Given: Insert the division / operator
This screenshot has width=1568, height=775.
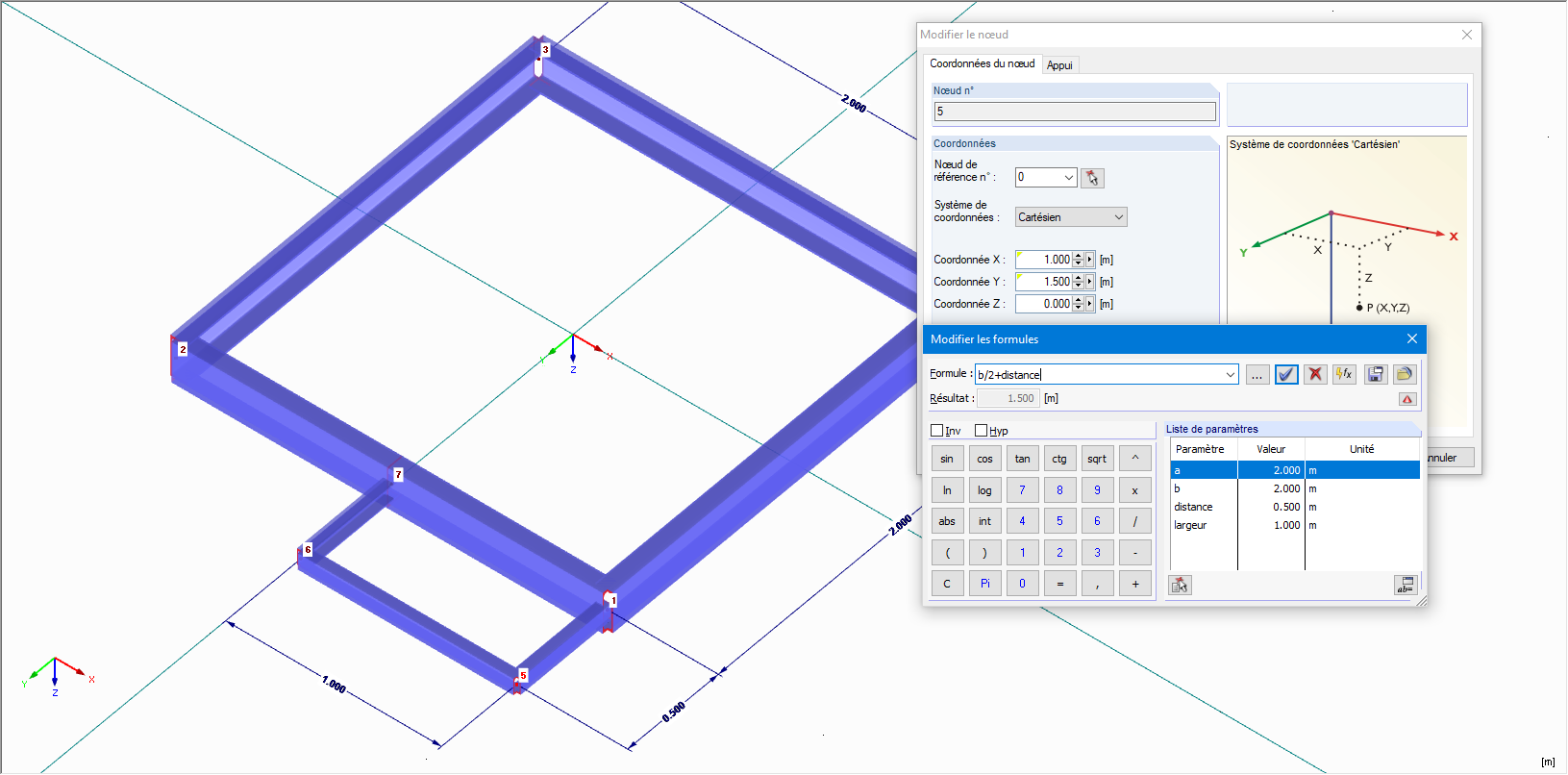Looking at the screenshot, I should pyautogui.click(x=1135, y=521).
